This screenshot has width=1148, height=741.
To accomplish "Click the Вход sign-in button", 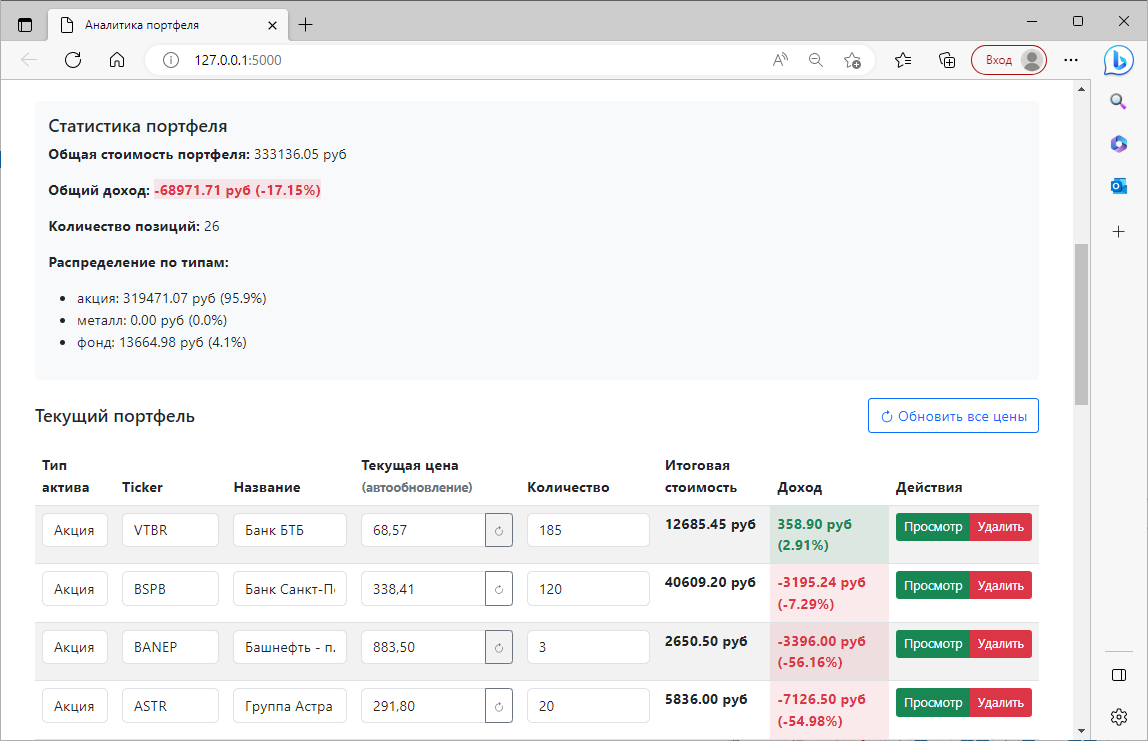I will pyautogui.click(x=1008, y=60).
